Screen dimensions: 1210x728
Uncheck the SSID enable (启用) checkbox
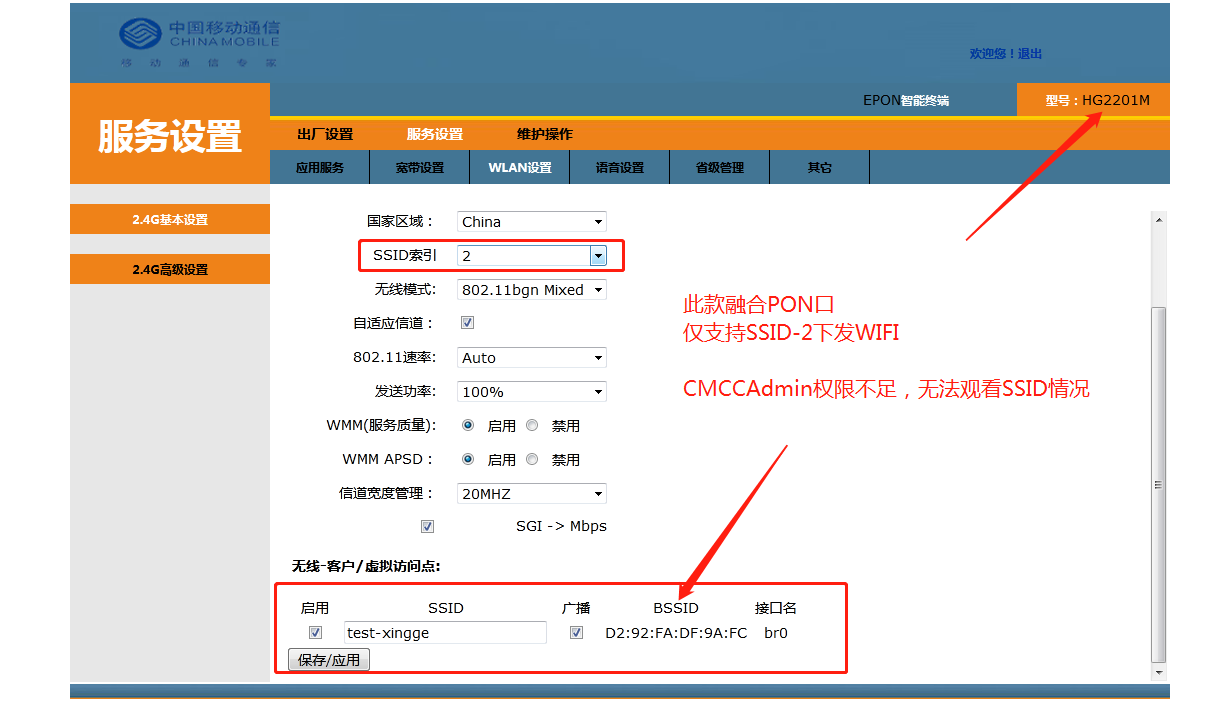pyautogui.click(x=315, y=633)
